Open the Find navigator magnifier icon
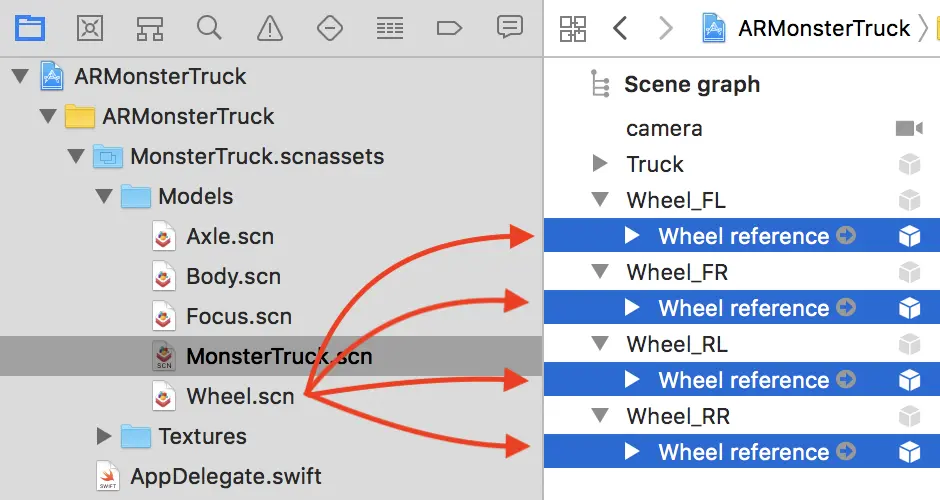 click(x=209, y=28)
